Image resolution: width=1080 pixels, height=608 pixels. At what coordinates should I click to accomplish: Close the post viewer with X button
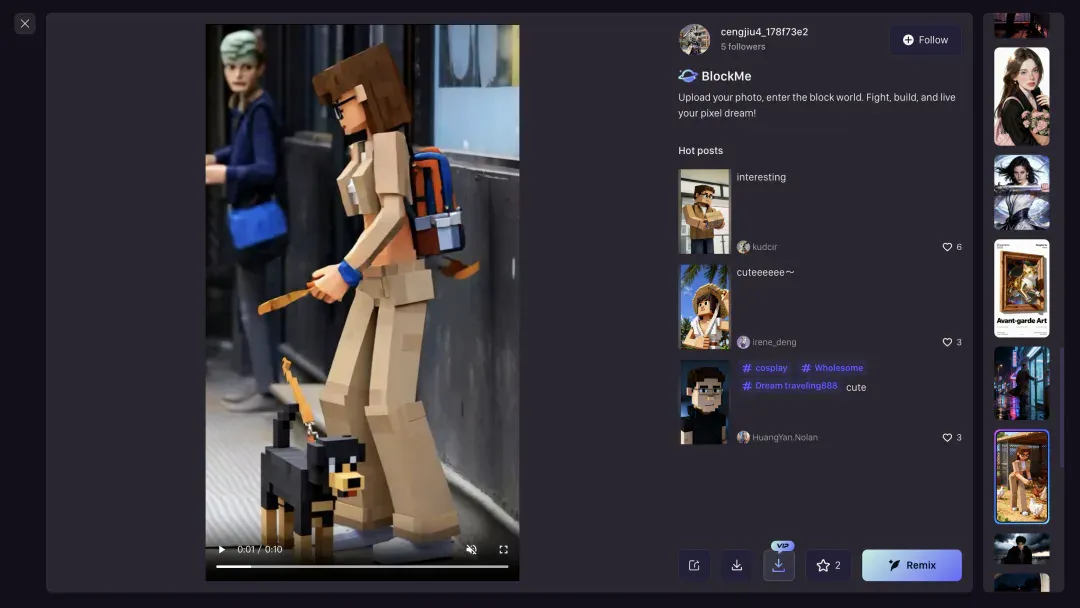coord(25,23)
